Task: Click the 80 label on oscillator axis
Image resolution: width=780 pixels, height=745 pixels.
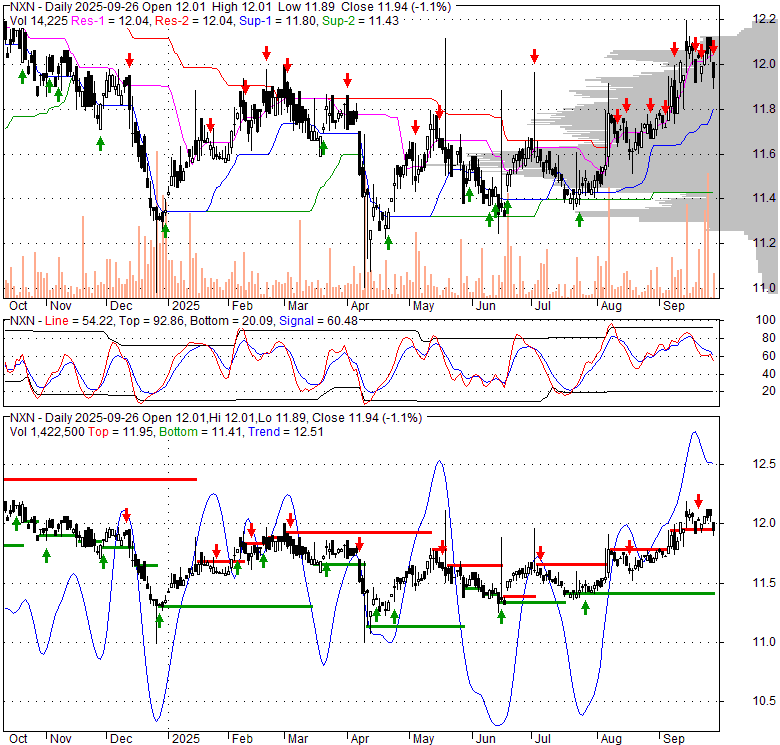Action: point(769,338)
